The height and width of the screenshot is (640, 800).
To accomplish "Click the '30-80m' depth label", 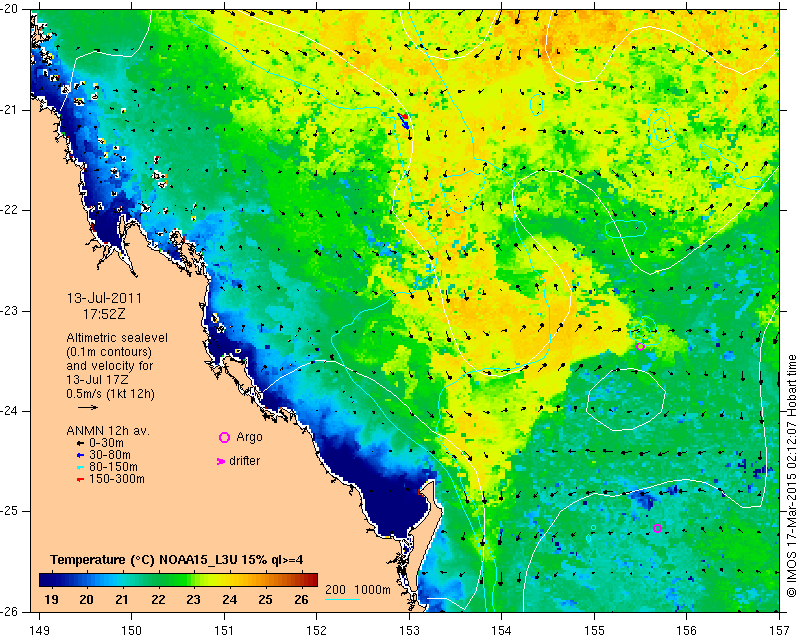I will 110,455.
